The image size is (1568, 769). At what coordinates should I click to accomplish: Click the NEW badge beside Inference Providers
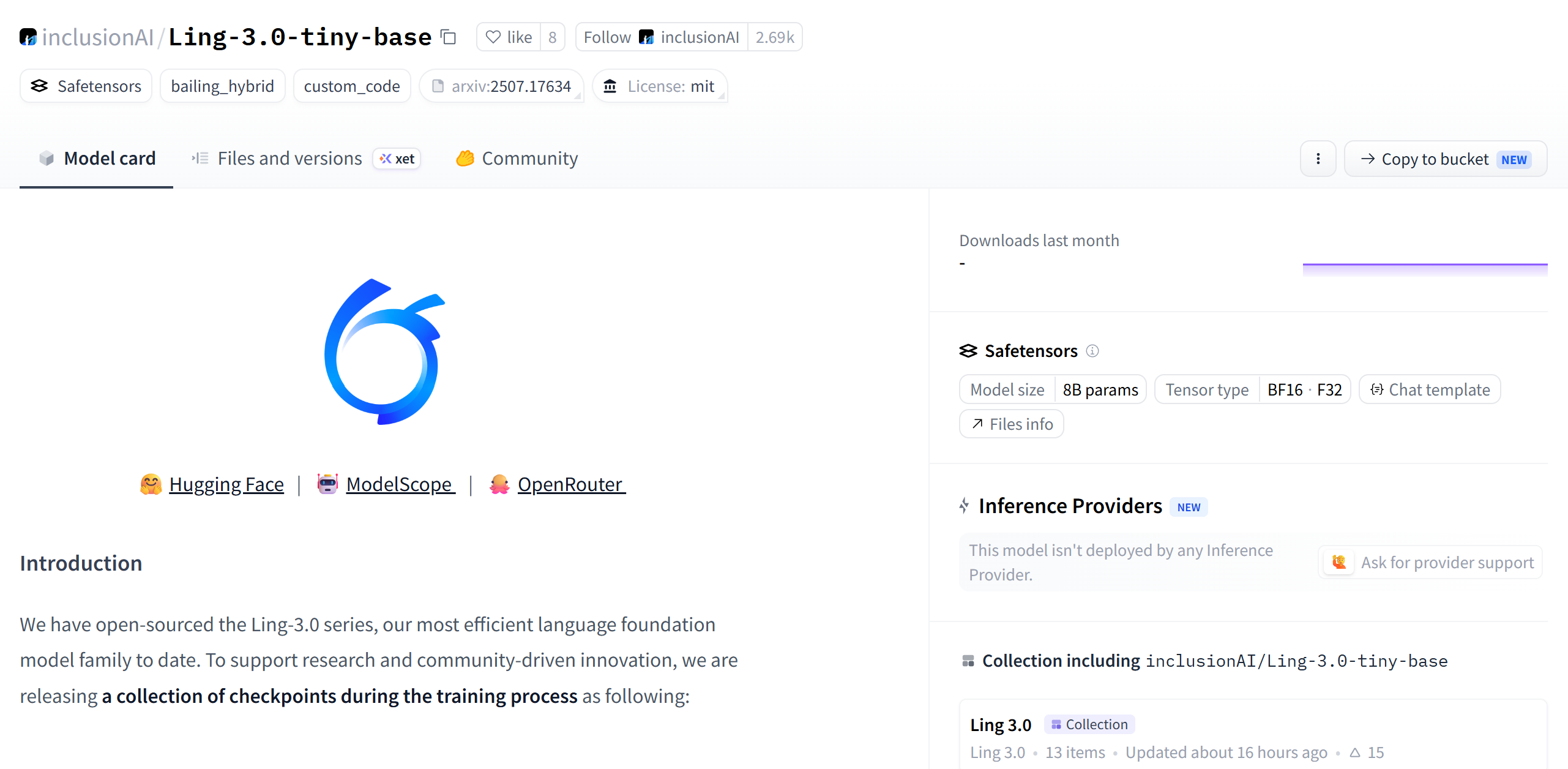click(1189, 507)
